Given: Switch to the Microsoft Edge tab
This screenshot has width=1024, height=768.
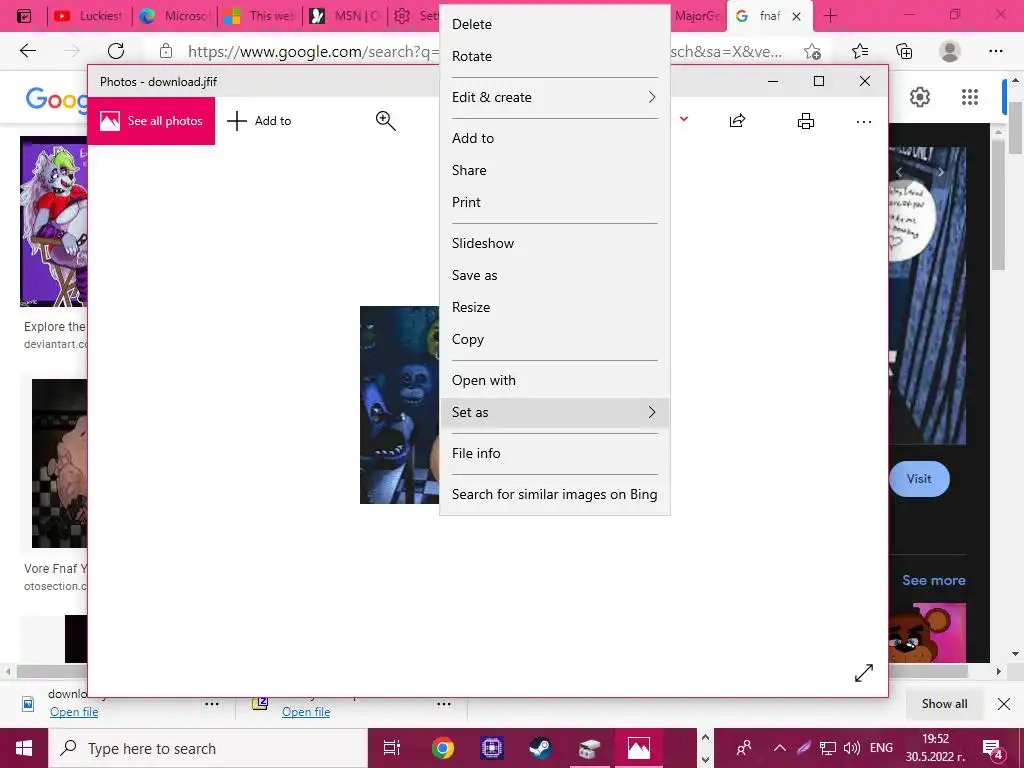Looking at the screenshot, I should tap(174, 16).
